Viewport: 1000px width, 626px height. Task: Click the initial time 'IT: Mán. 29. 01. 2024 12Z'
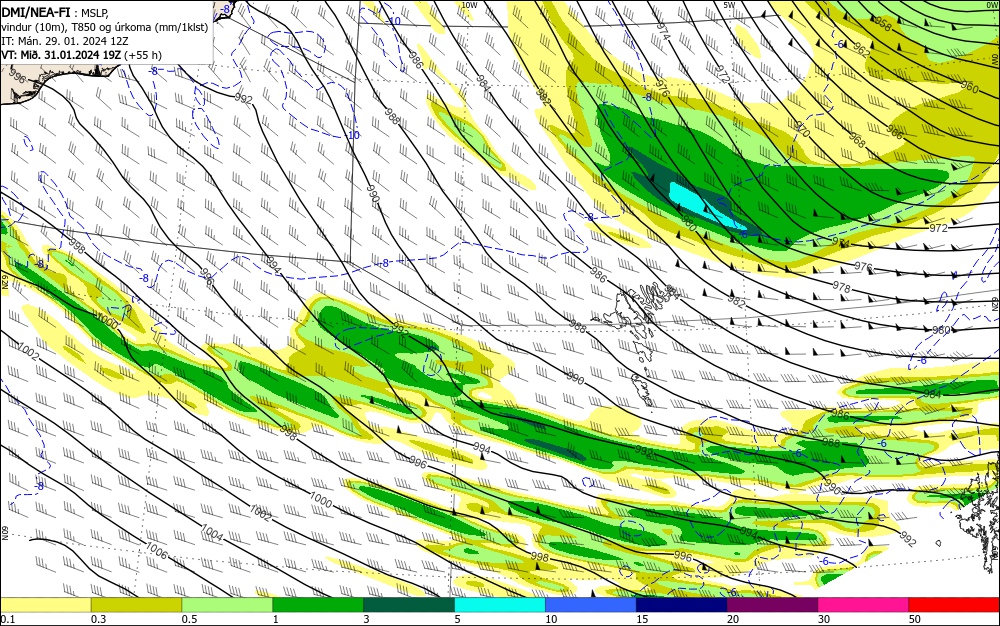click(x=64, y=41)
